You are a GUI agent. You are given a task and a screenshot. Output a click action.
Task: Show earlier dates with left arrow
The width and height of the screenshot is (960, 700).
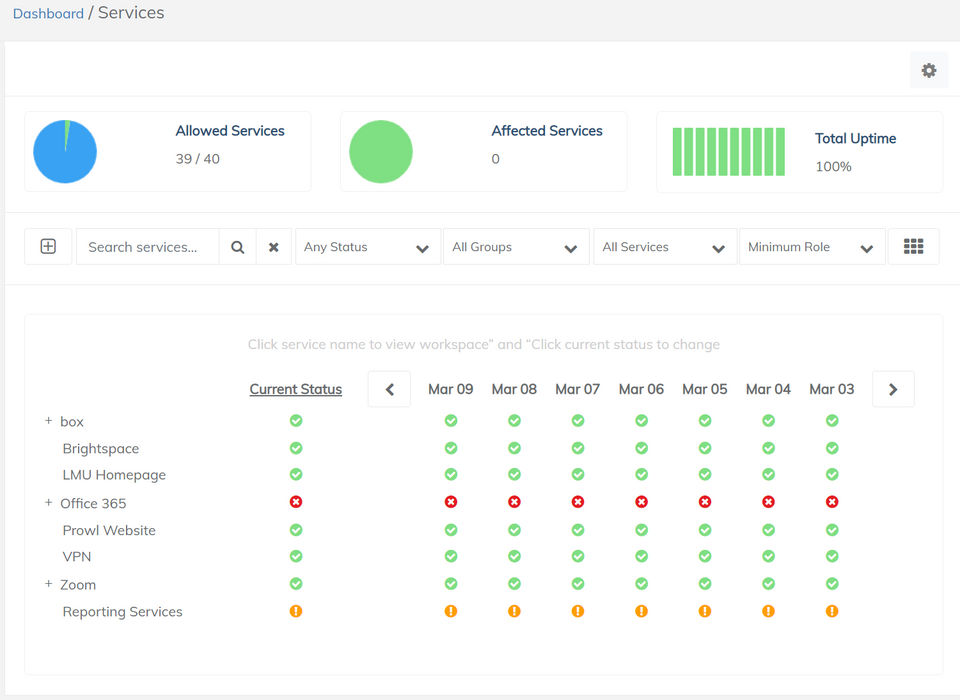(x=389, y=389)
